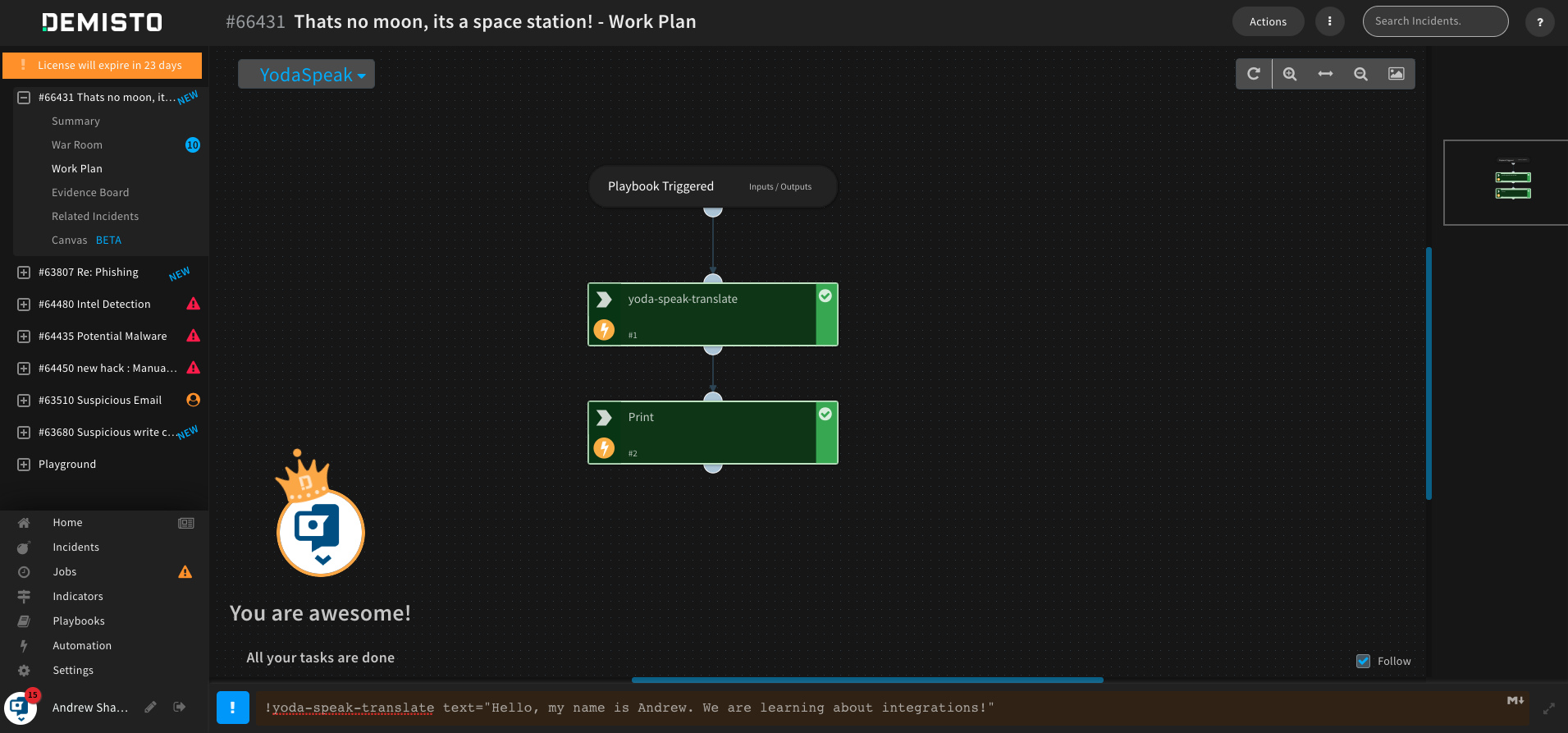Click War Room notification badge 10

[x=193, y=144]
